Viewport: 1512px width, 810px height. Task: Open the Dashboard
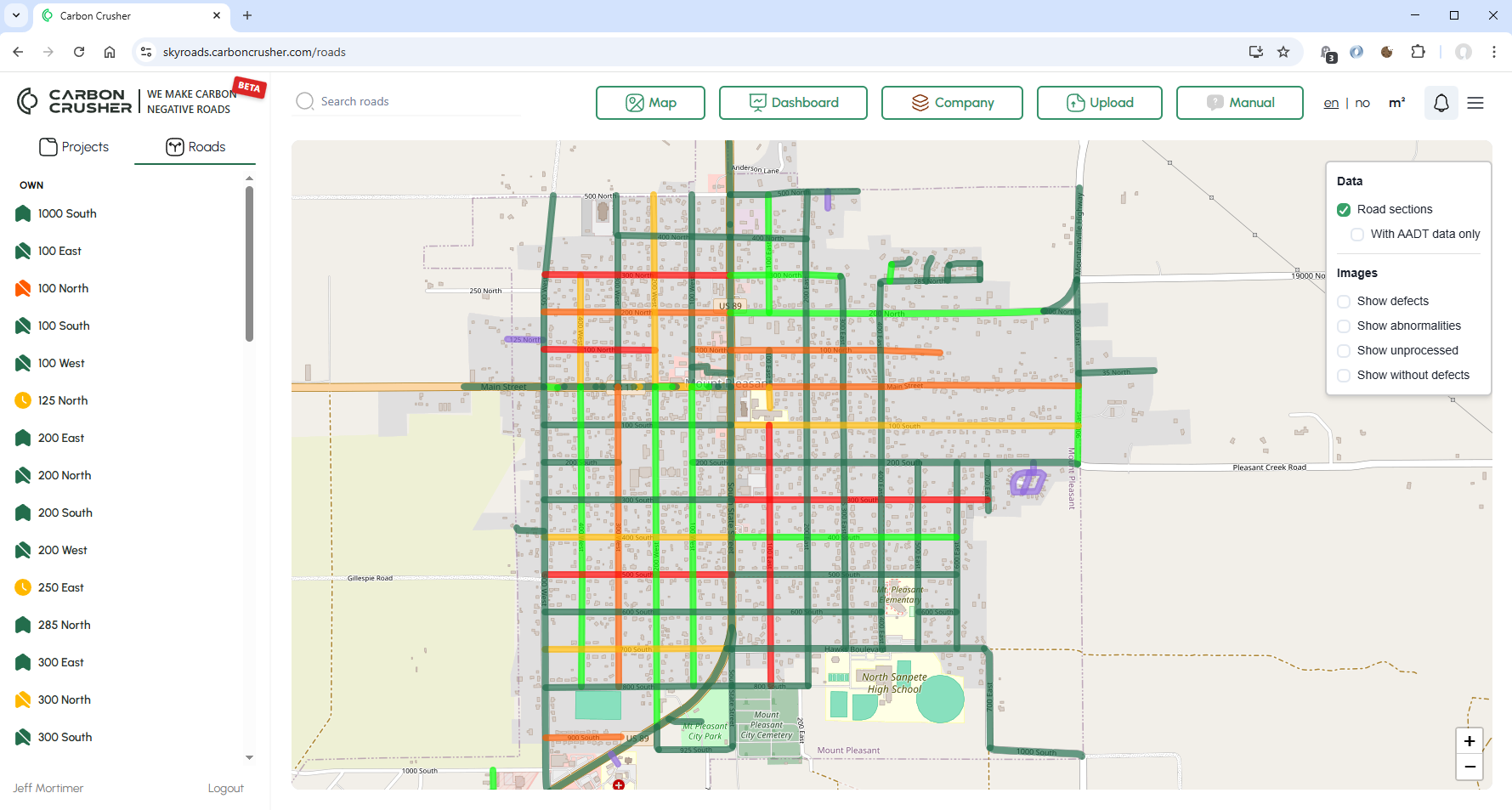click(793, 103)
